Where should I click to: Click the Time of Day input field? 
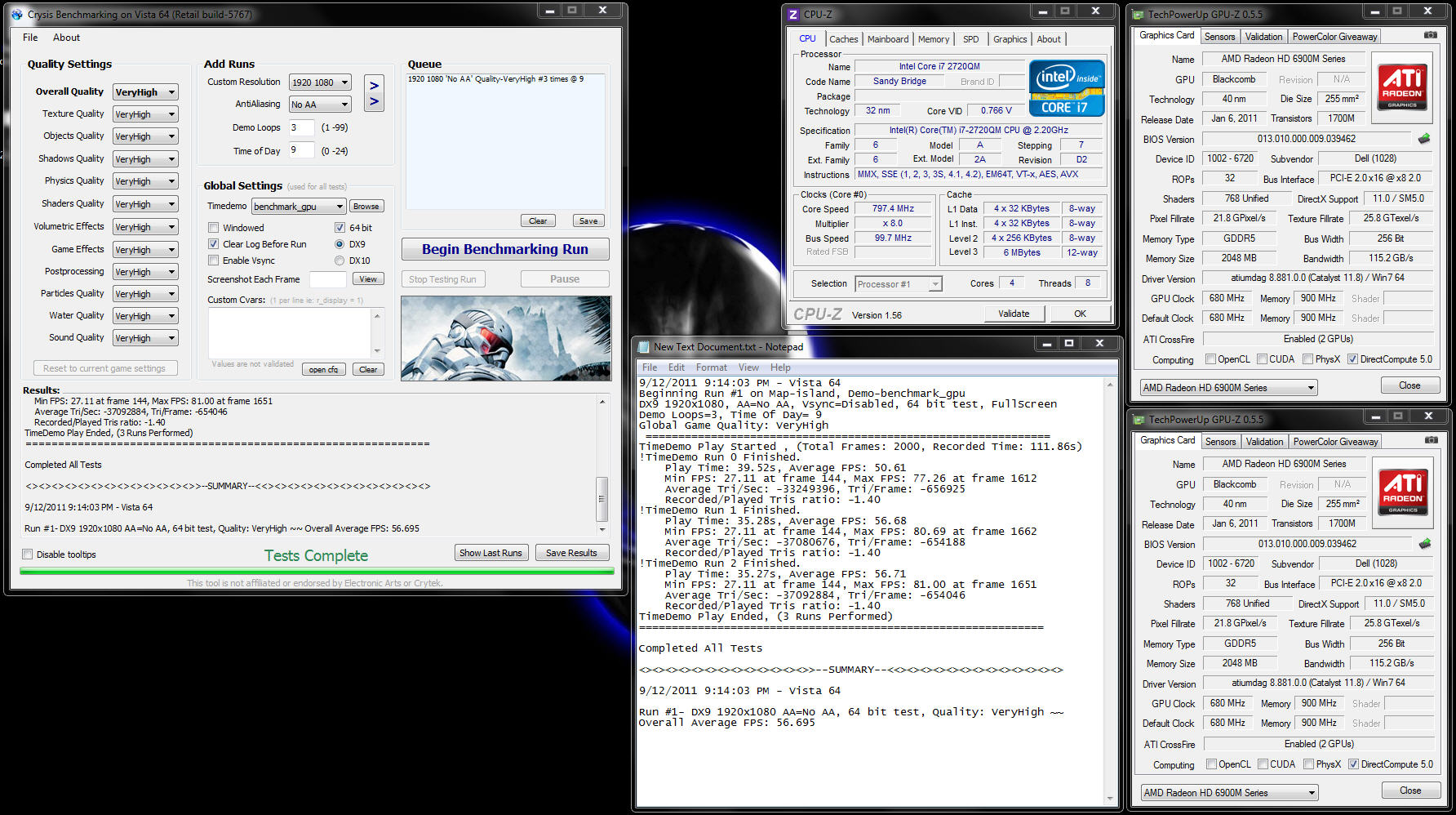(301, 150)
